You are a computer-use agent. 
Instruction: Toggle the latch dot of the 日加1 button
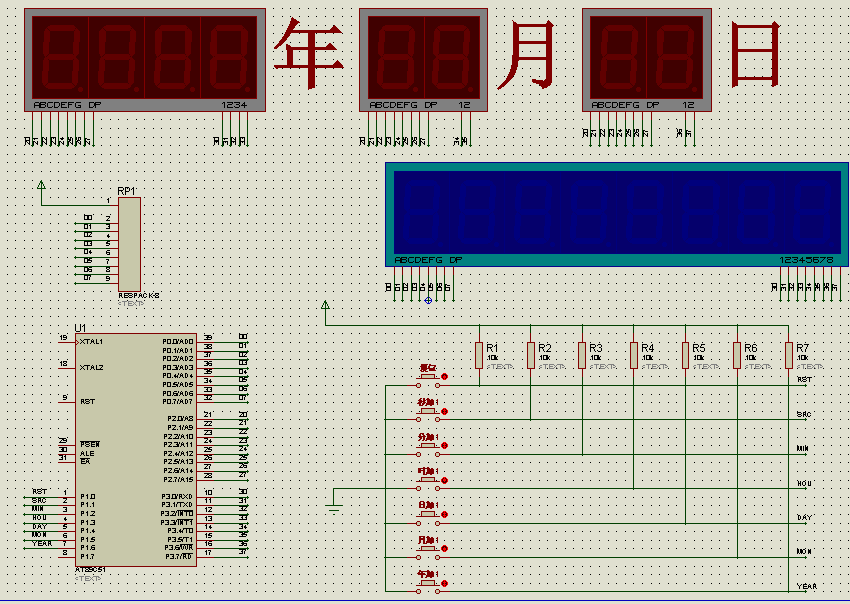[445, 515]
